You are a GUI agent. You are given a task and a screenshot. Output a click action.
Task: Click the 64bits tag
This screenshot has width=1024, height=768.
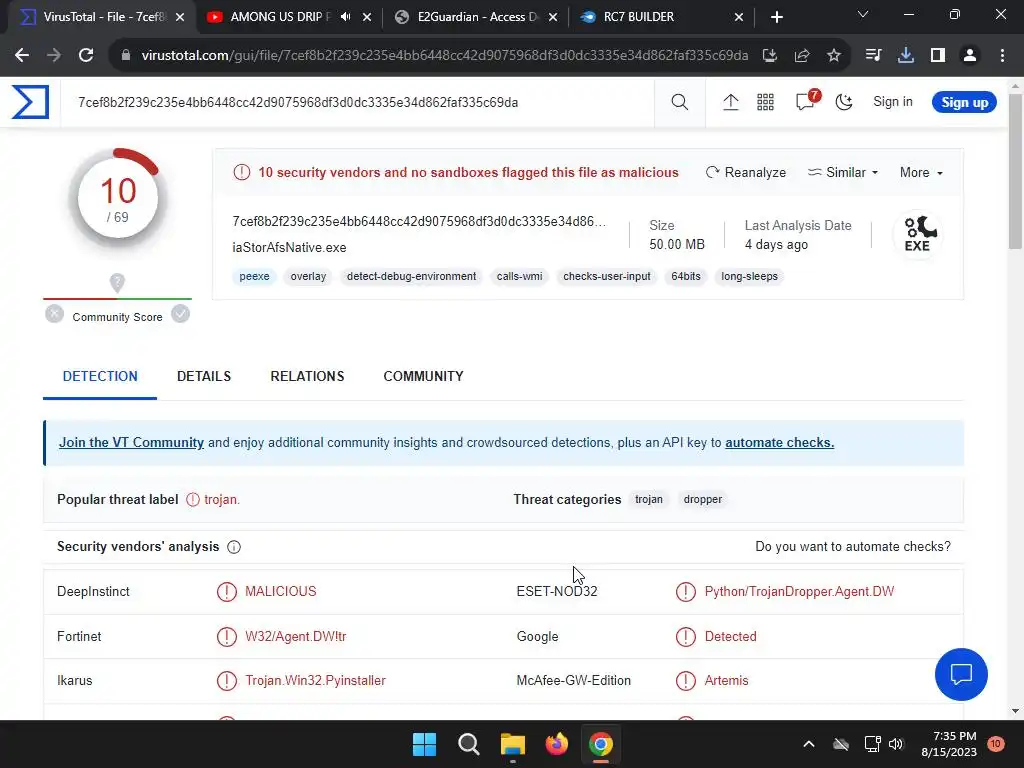point(686,276)
